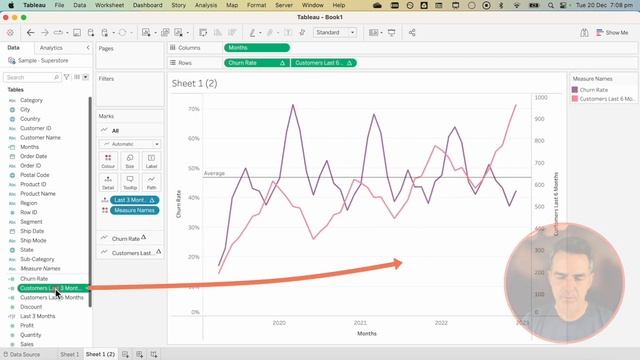640x360 pixels.
Task: Click the Duplicate sheet toolbar icon
Action: tap(165, 33)
